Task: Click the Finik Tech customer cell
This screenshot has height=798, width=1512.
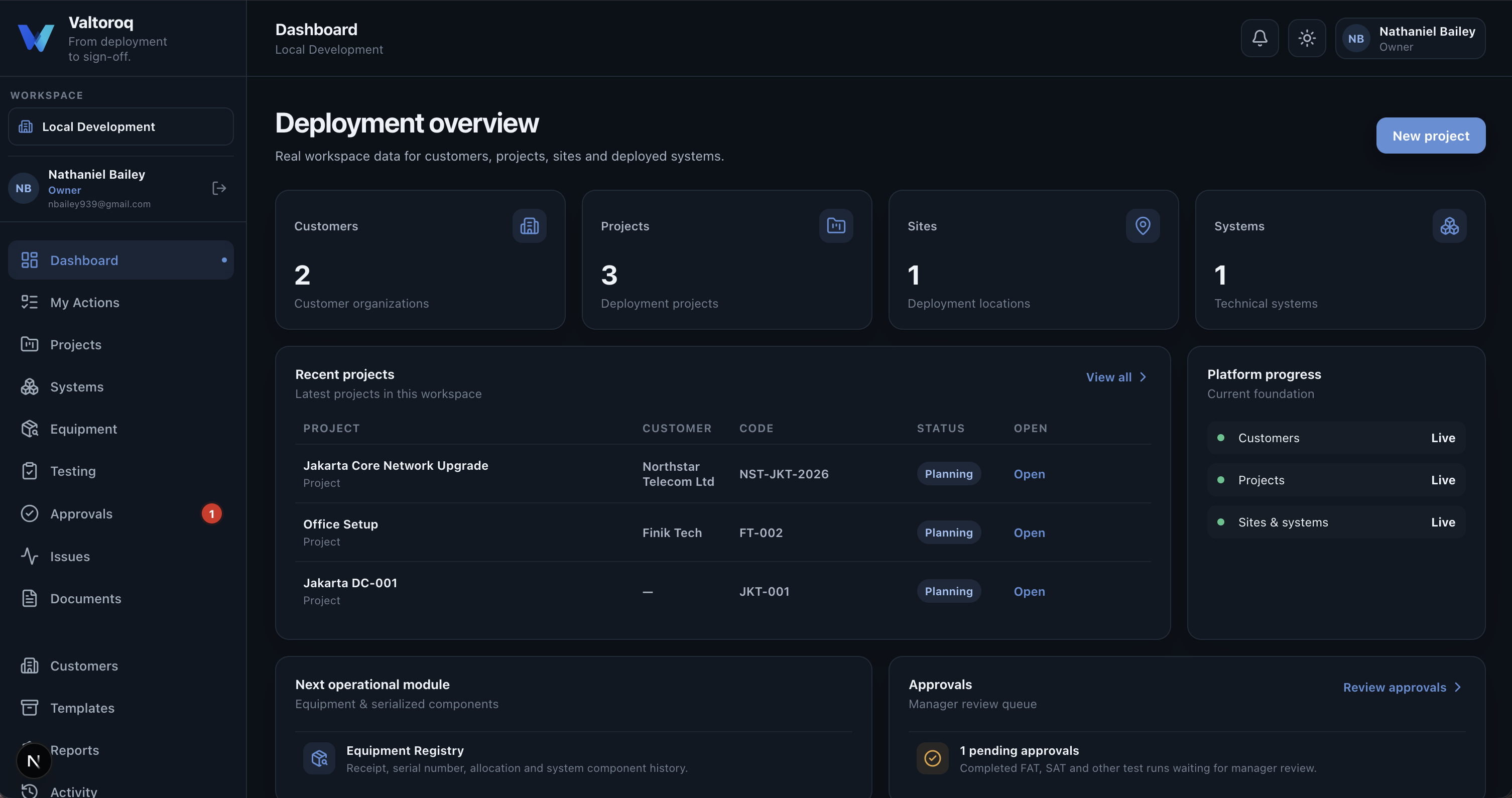Action: pos(672,533)
